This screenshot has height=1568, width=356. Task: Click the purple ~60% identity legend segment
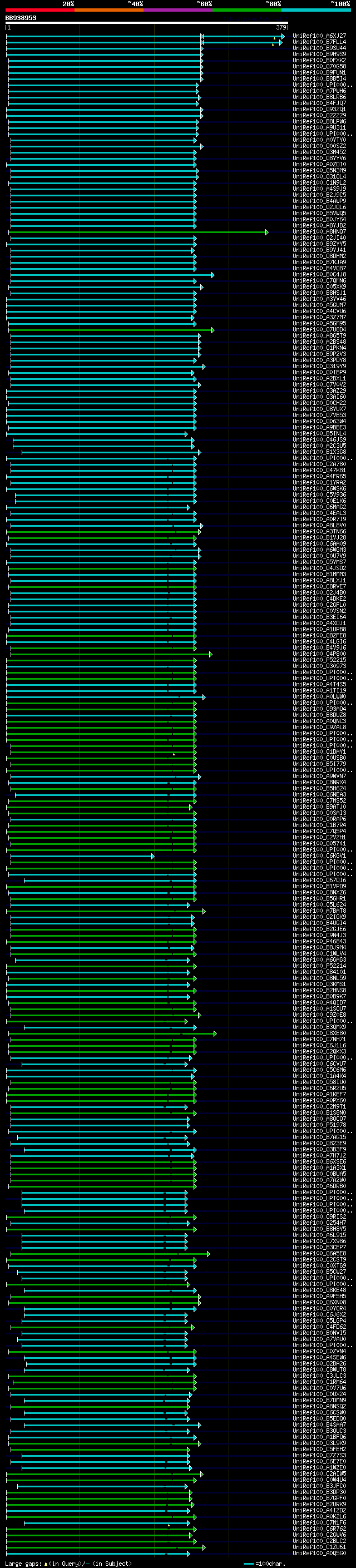point(179,10)
